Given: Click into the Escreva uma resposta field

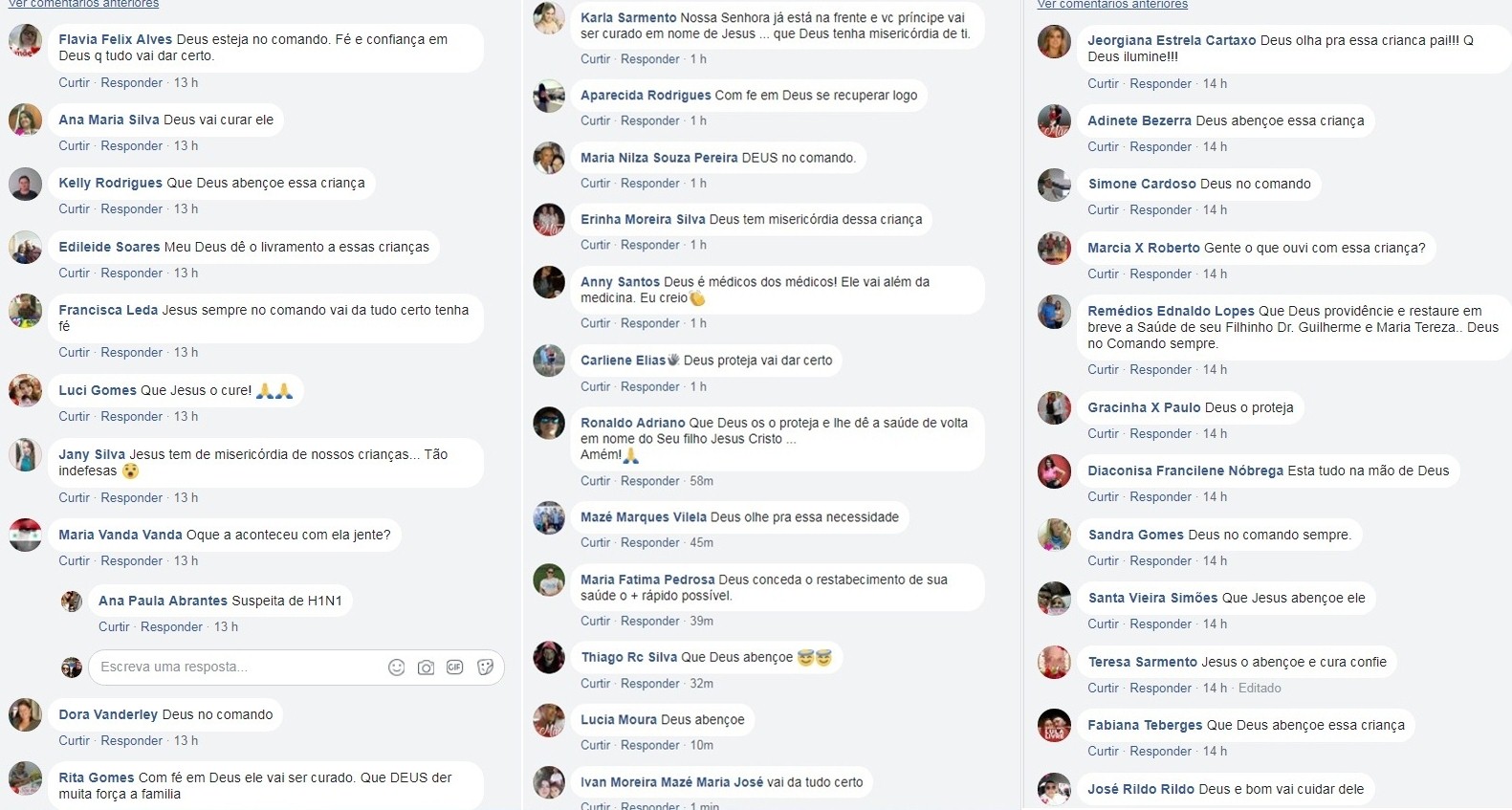Looking at the screenshot, I should [x=239, y=668].
